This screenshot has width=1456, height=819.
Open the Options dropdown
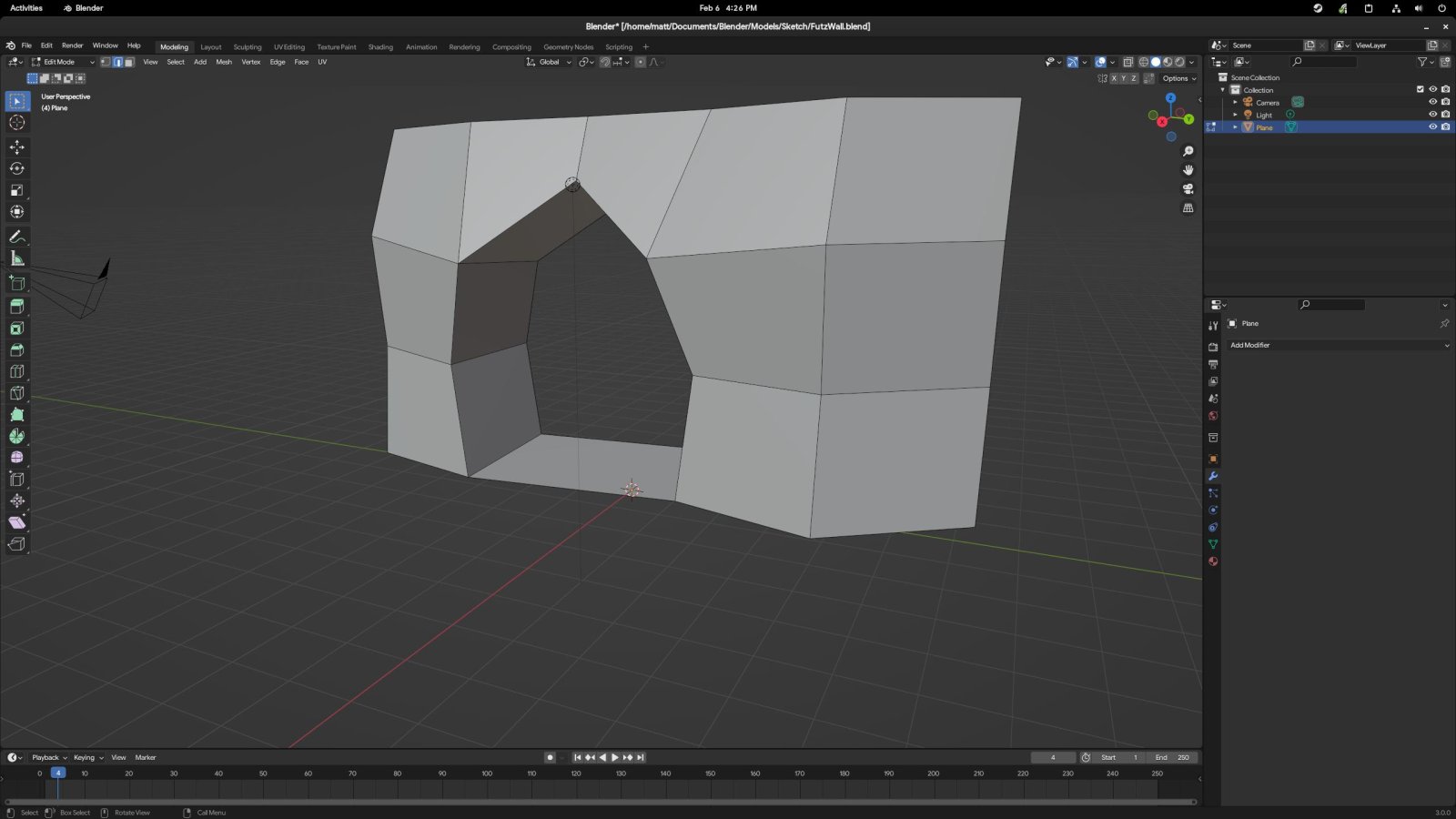(1179, 78)
